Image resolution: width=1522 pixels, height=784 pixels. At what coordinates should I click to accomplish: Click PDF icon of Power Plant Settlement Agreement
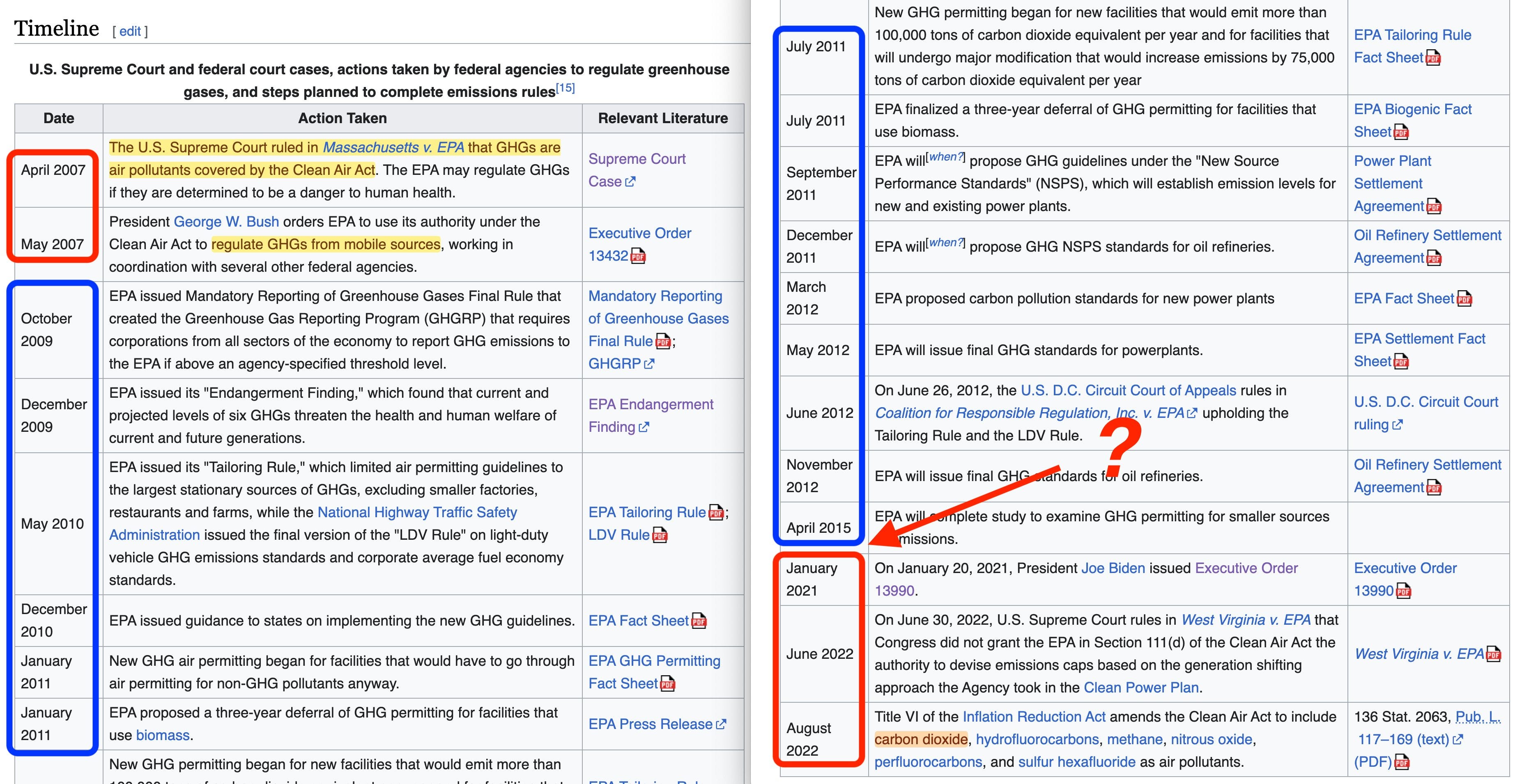(1434, 206)
